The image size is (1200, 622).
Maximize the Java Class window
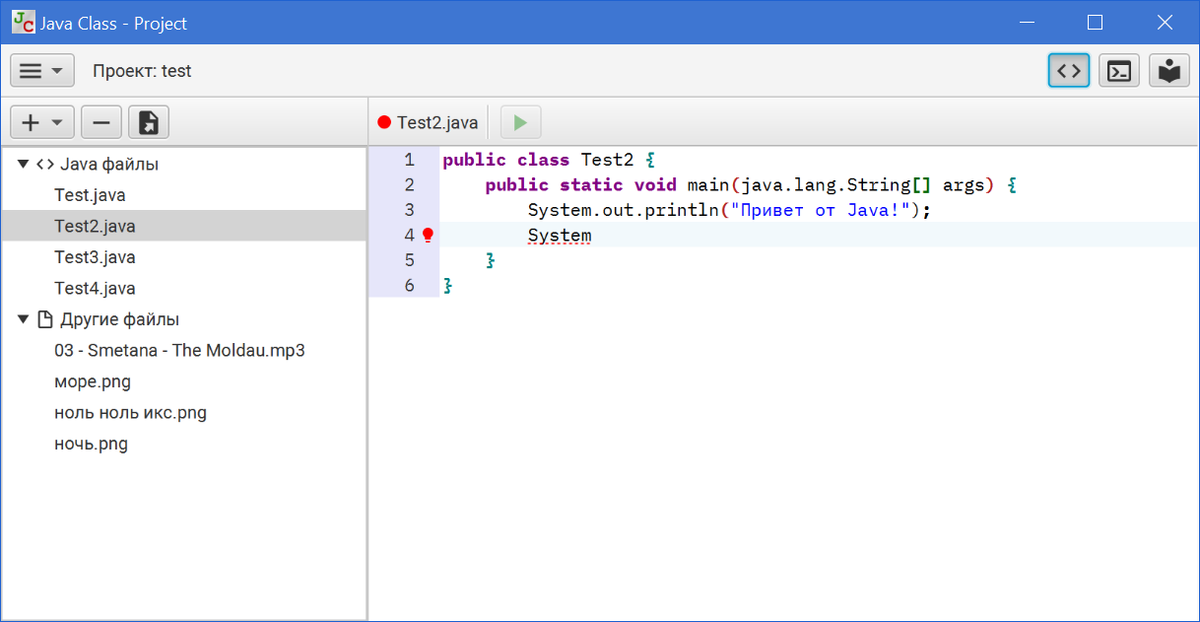tap(1095, 22)
